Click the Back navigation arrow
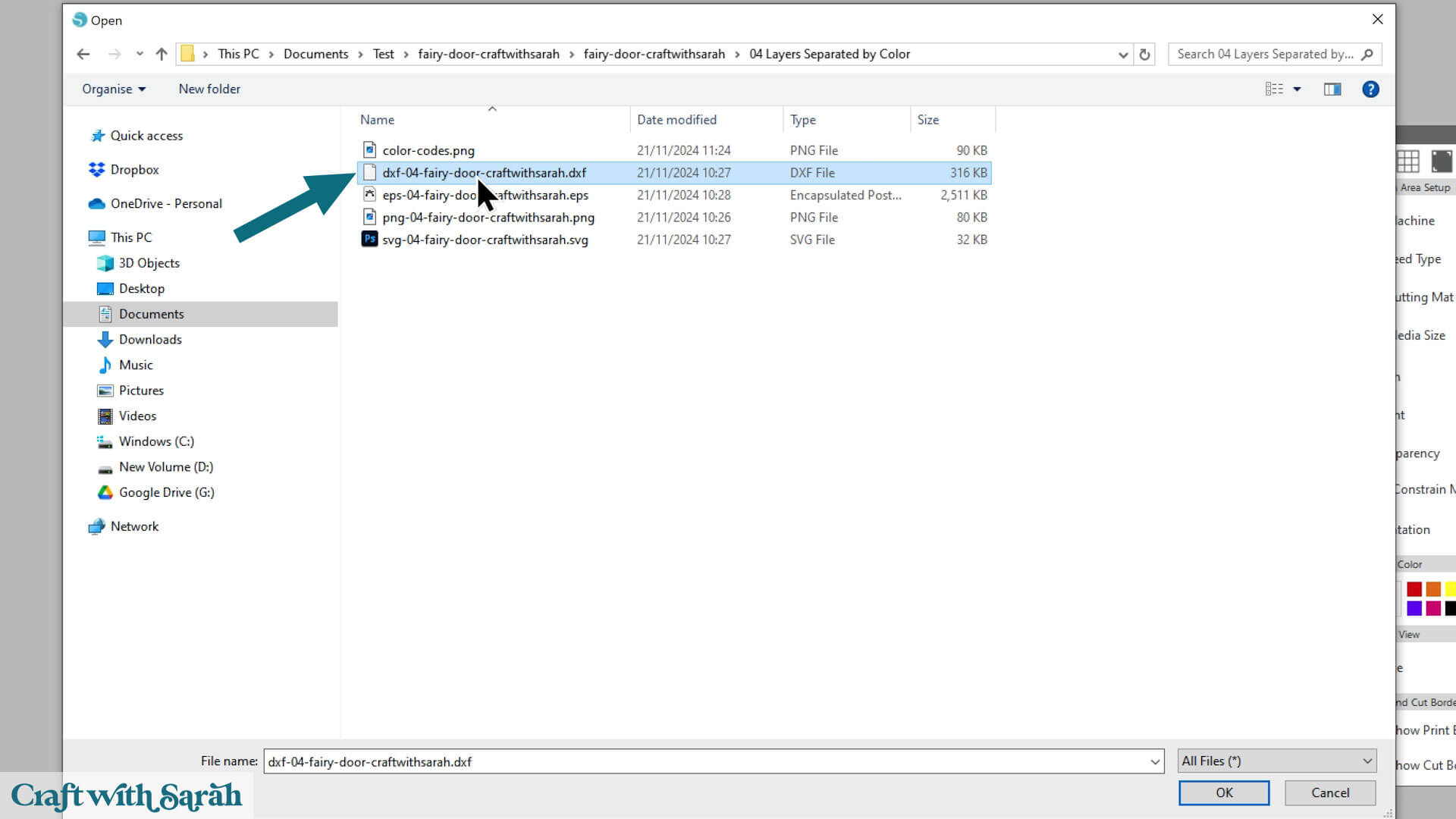This screenshot has width=1456, height=819. (83, 54)
